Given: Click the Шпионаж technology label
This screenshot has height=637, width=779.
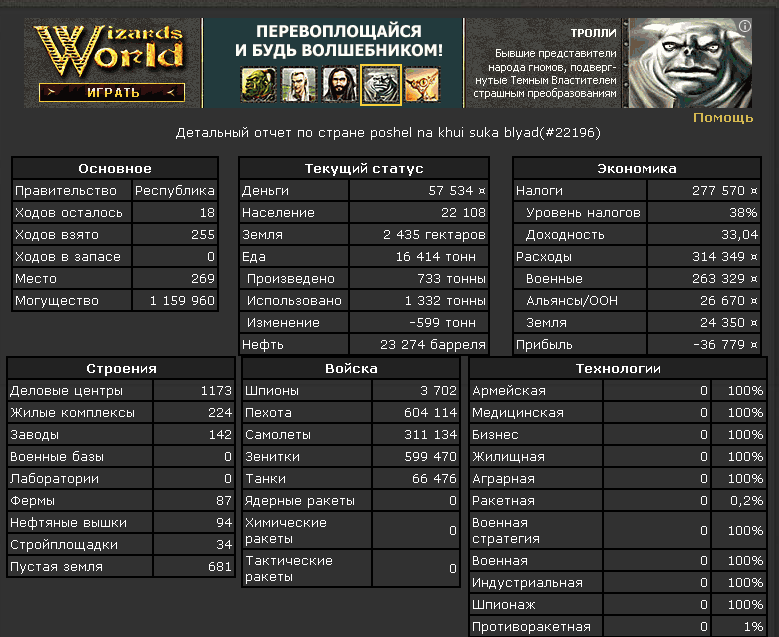Looking at the screenshot, I should click(504, 605).
